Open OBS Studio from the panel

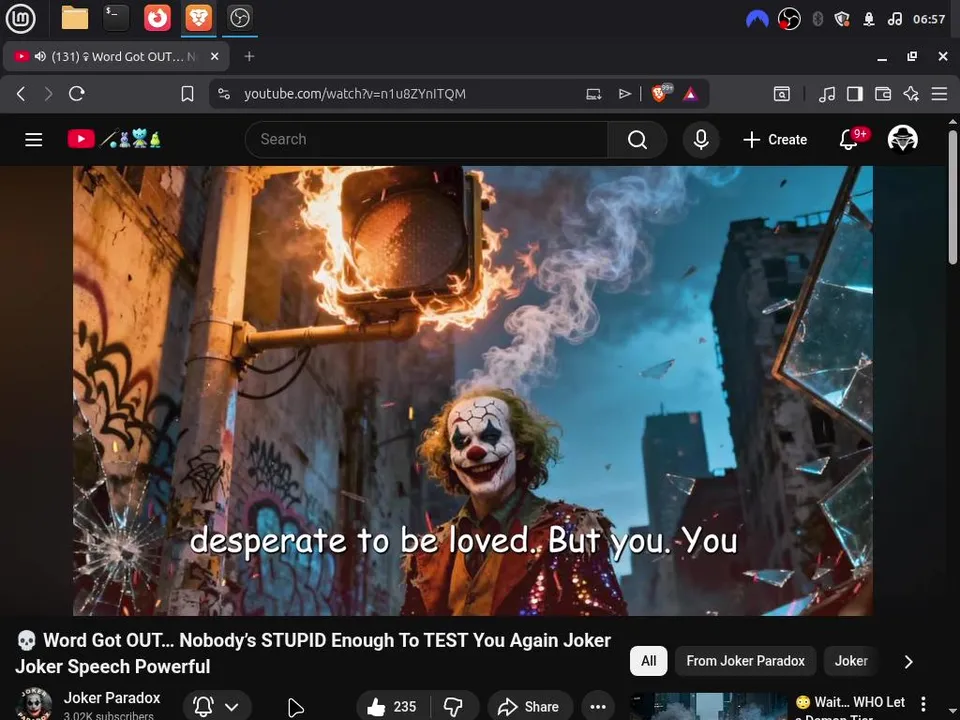(x=239, y=18)
